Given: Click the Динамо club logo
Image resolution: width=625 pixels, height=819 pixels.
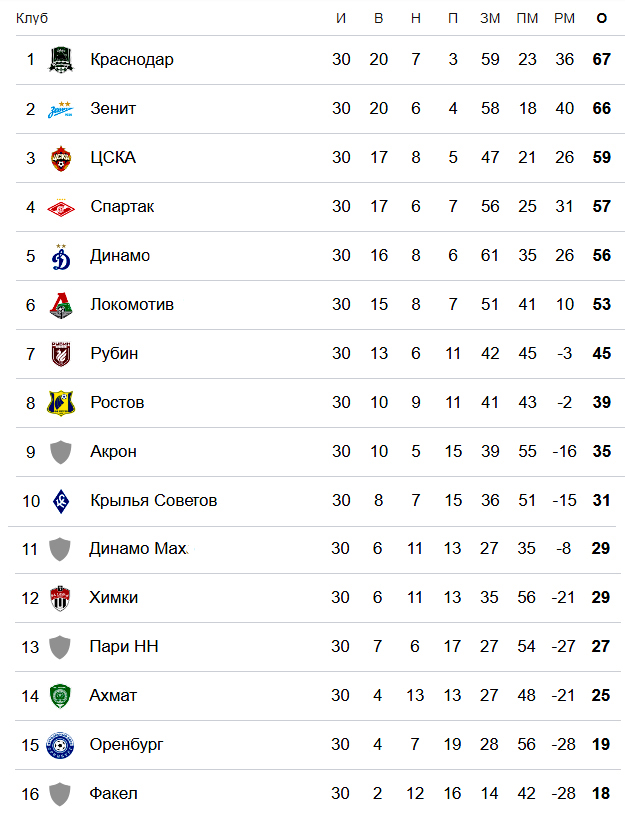Looking at the screenshot, I should tap(61, 256).
